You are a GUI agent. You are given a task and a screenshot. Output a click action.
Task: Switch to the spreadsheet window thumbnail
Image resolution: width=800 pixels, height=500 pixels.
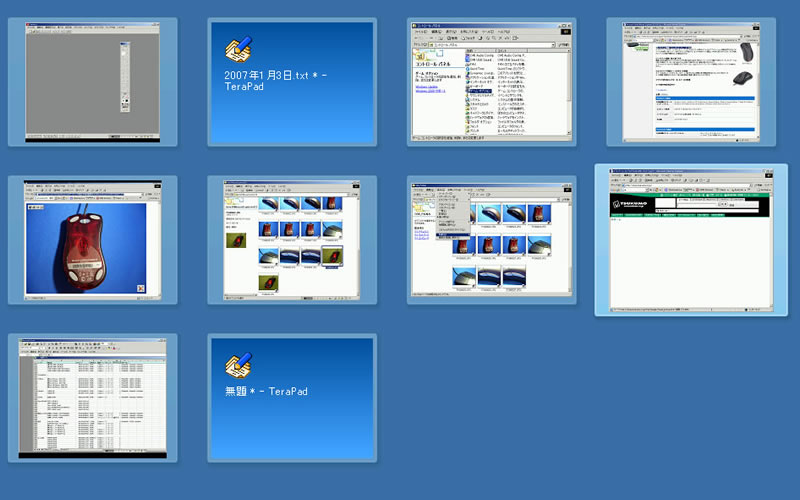[x=92, y=398]
